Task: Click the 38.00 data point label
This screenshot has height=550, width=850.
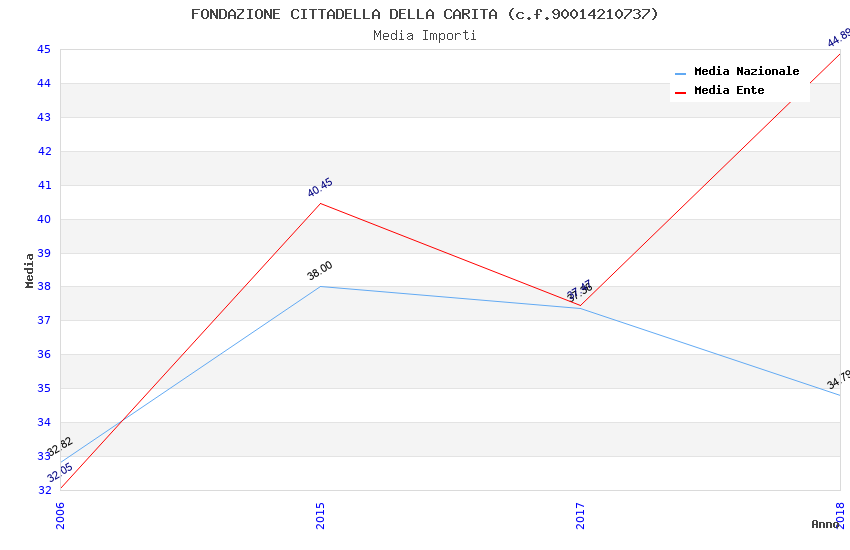Action: (x=320, y=270)
